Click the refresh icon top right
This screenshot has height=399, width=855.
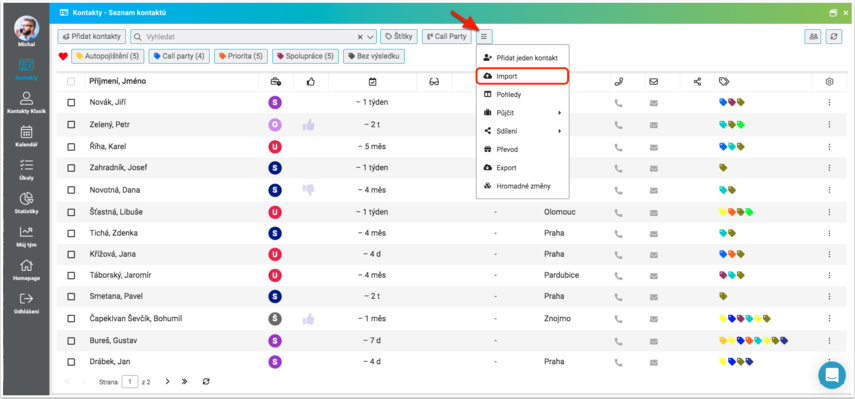[x=833, y=37]
